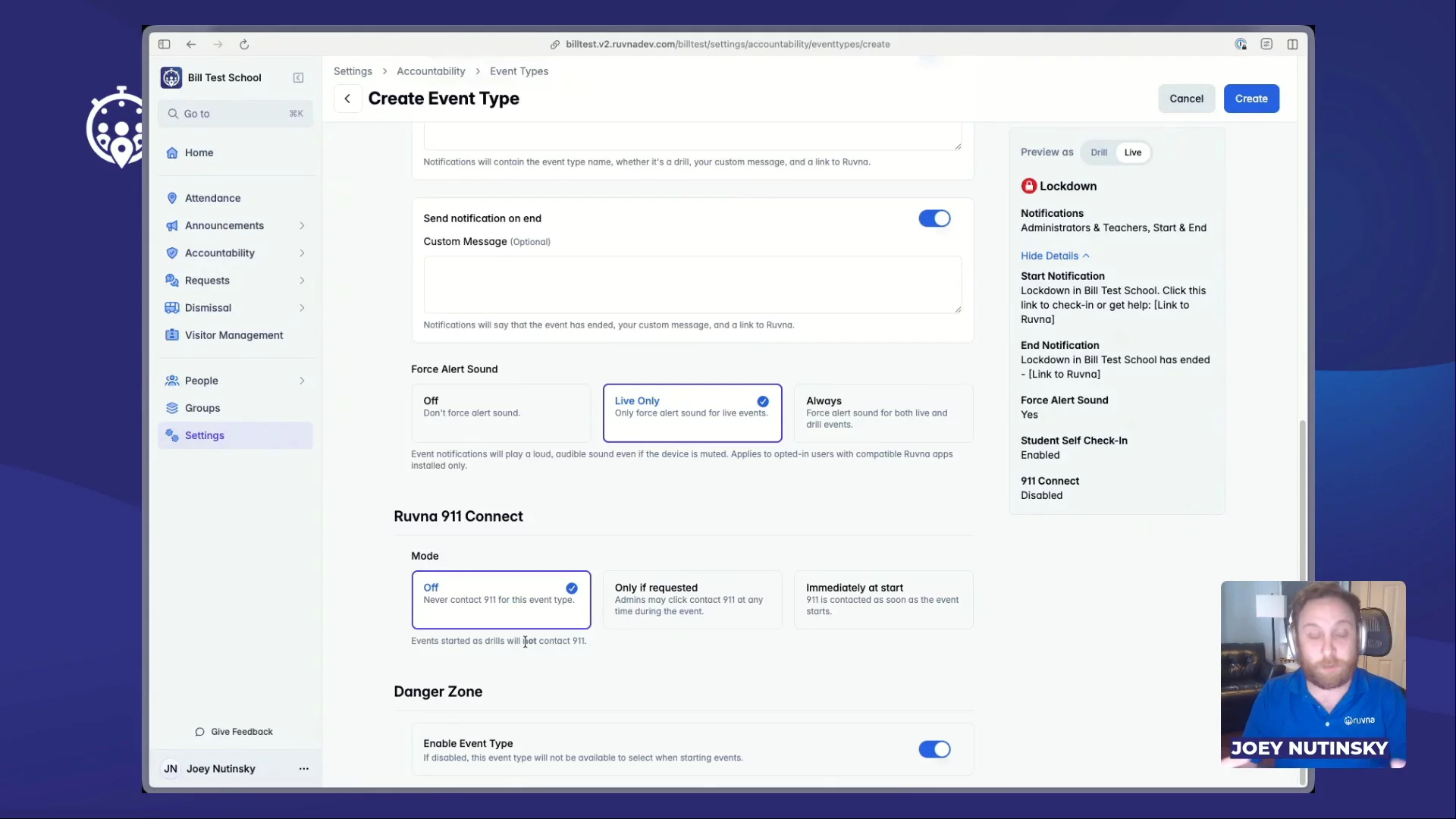Select Always force alert sound option
1456x819 pixels.
[883, 413]
